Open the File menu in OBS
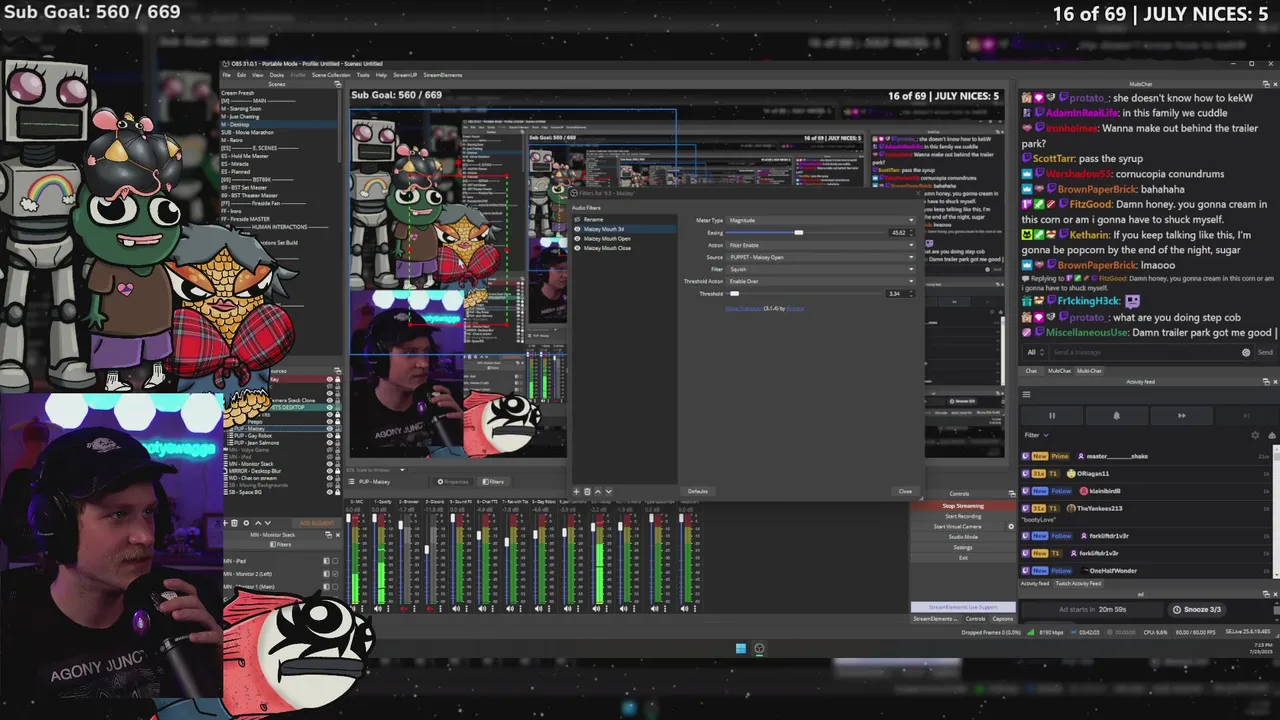 (x=227, y=75)
